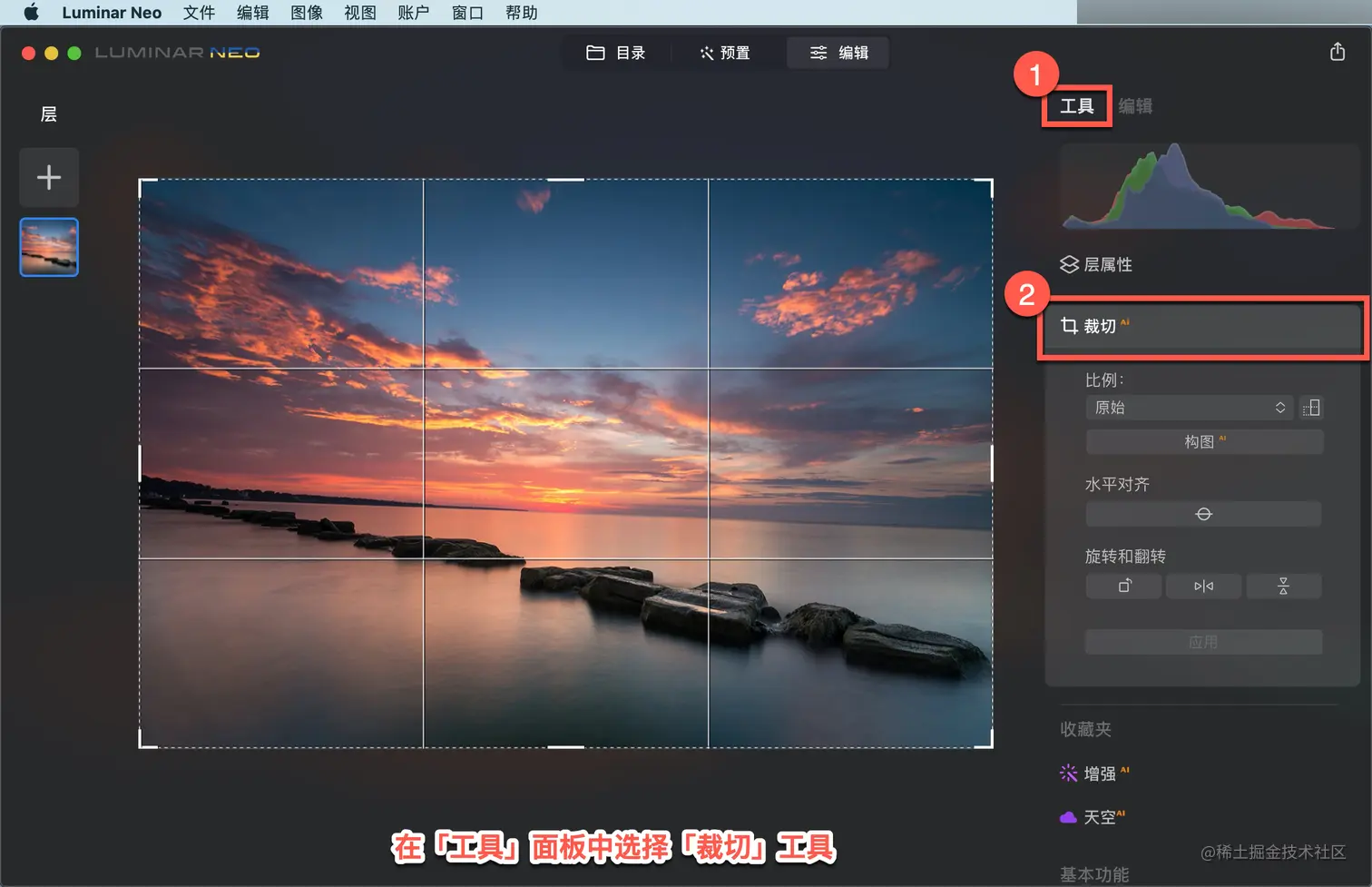
Task: Select the 工具 tab in right panel
Action: (1077, 106)
